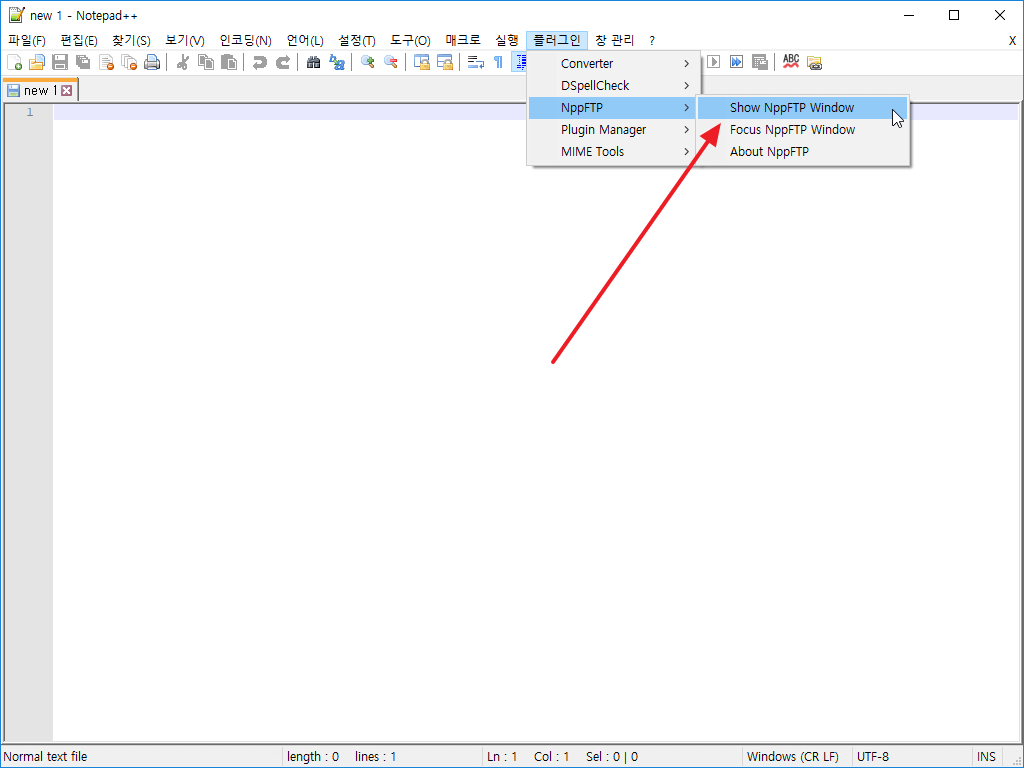Open the ? help menu

pyautogui.click(x=652, y=40)
